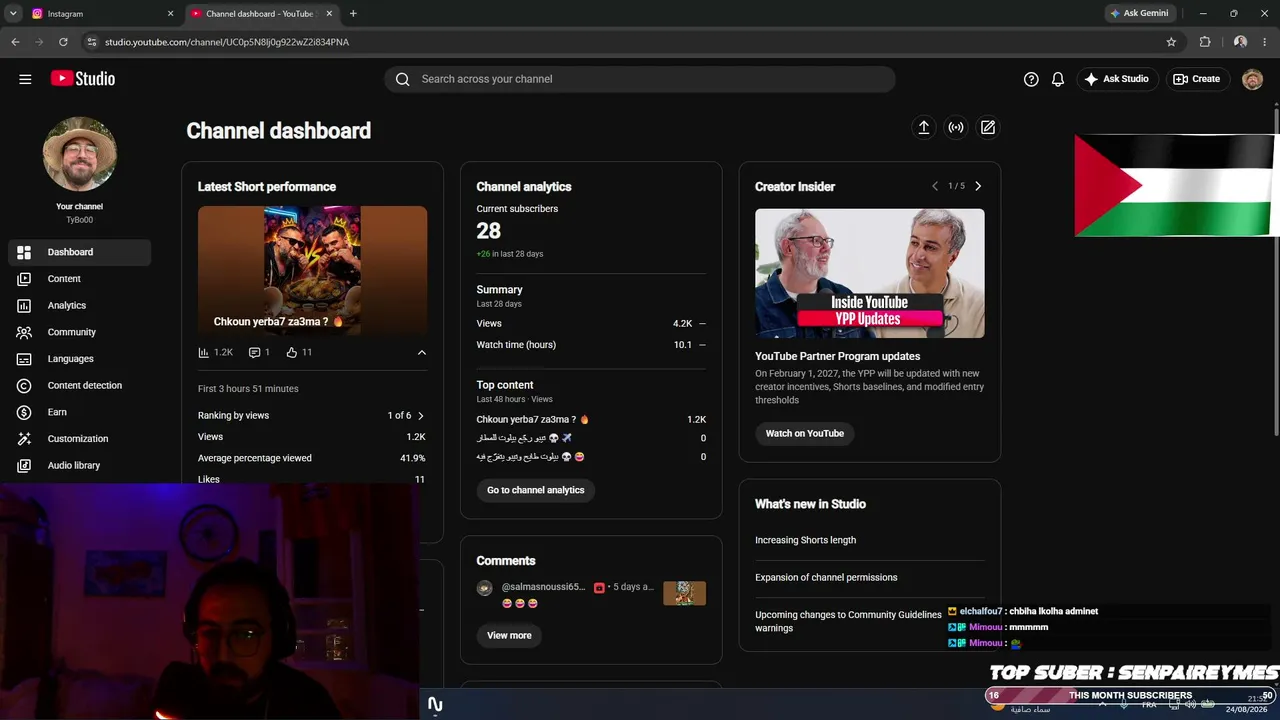Open the account avatar in Studio header
The height and width of the screenshot is (720, 1280).
[1252, 79]
